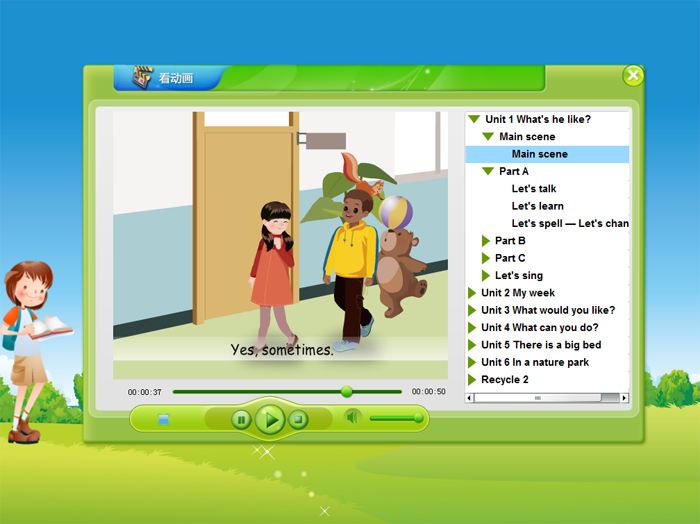Click the video frame showing the hallway
Image resolution: width=700 pixels, height=524 pixels.
280,245
